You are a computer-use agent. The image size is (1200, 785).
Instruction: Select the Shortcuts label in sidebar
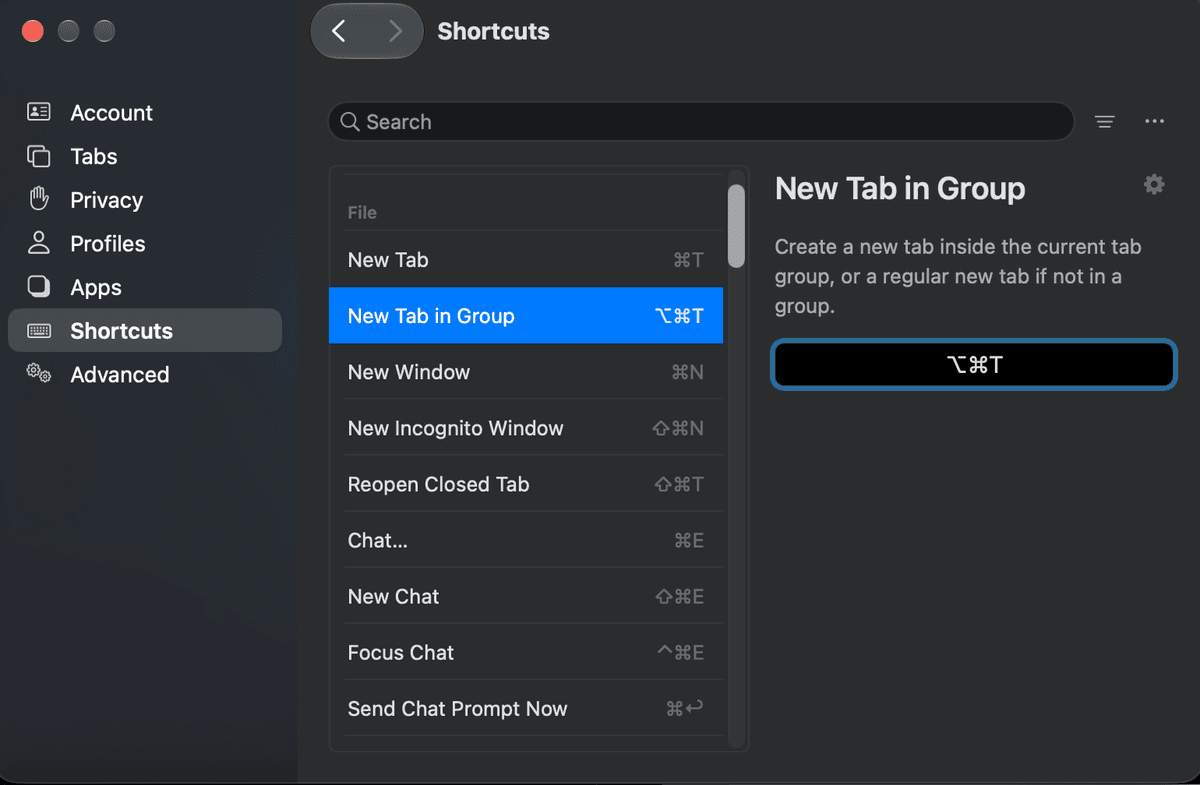(x=121, y=331)
